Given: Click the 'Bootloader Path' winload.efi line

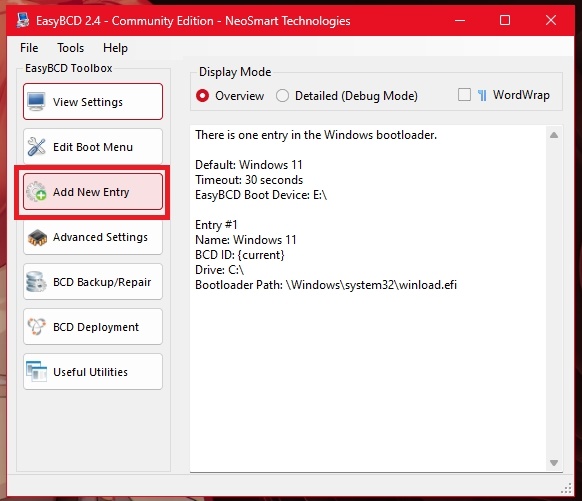Looking at the screenshot, I should 326,285.
